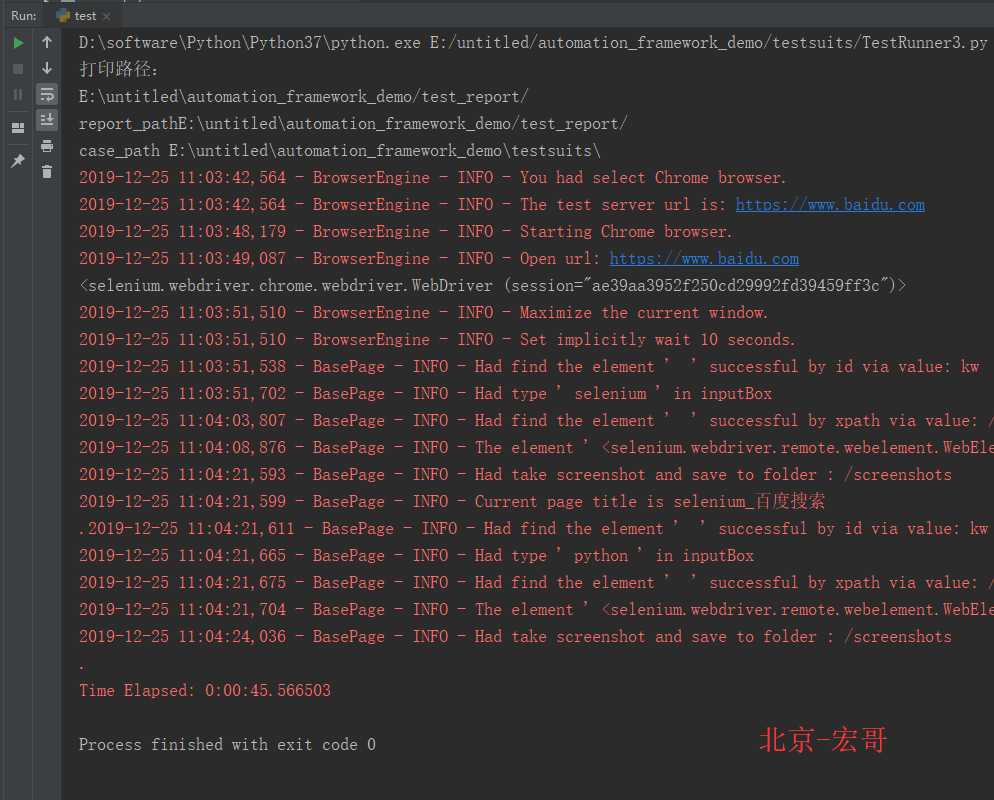Click the Up the stack trace arrow
This screenshot has height=800, width=994.
coord(47,42)
